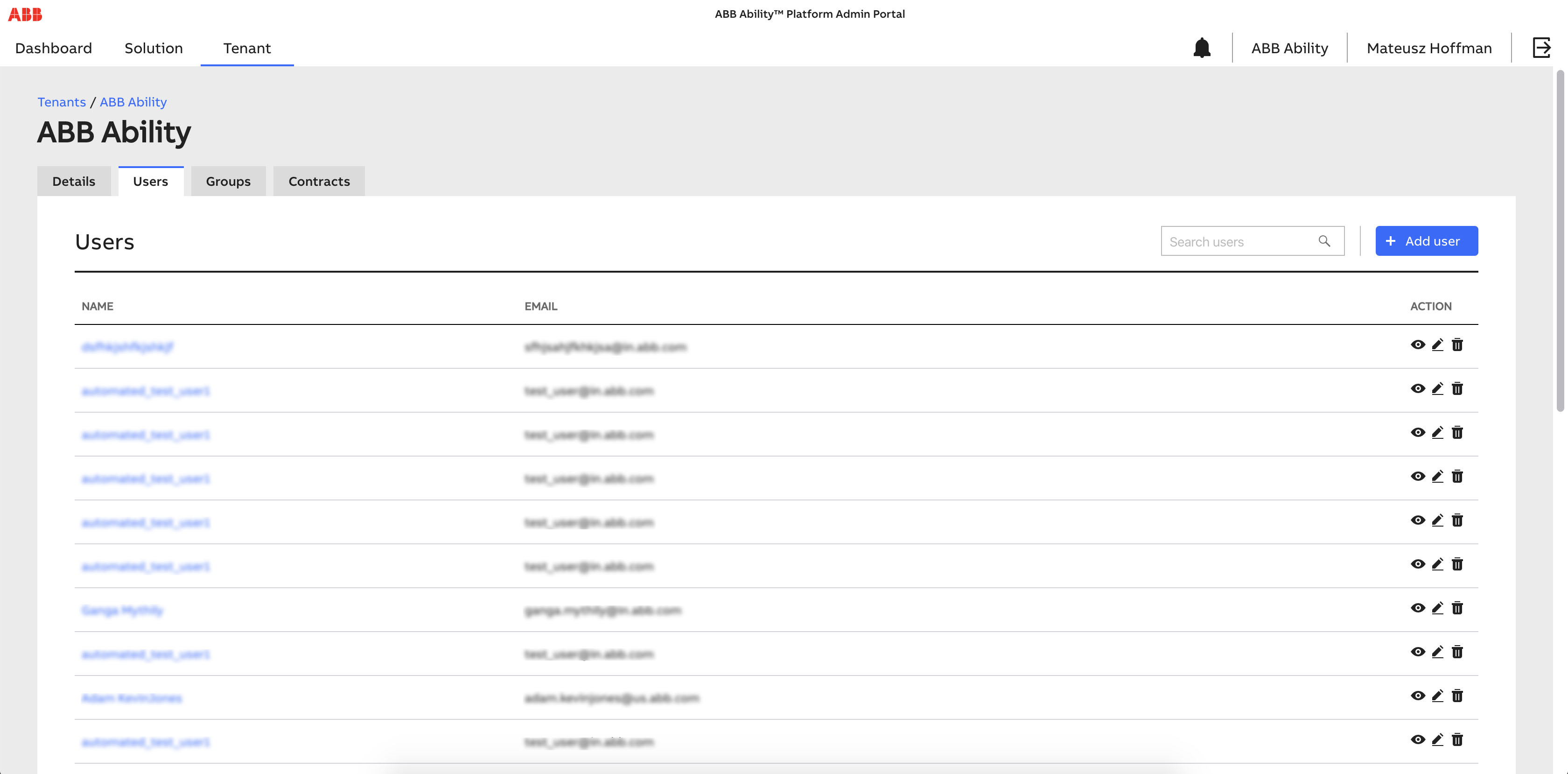Edit the Ganga Mythily user
The image size is (1568, 774).
coord(1437,608)
